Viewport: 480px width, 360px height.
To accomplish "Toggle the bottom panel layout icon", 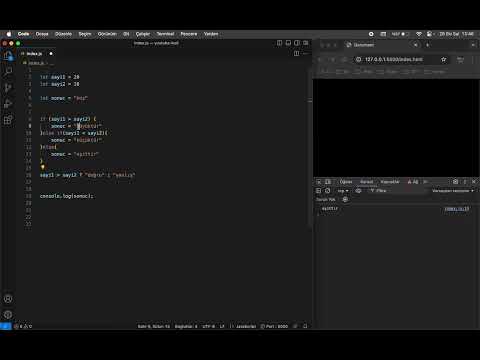I will (x=288, y=43).
